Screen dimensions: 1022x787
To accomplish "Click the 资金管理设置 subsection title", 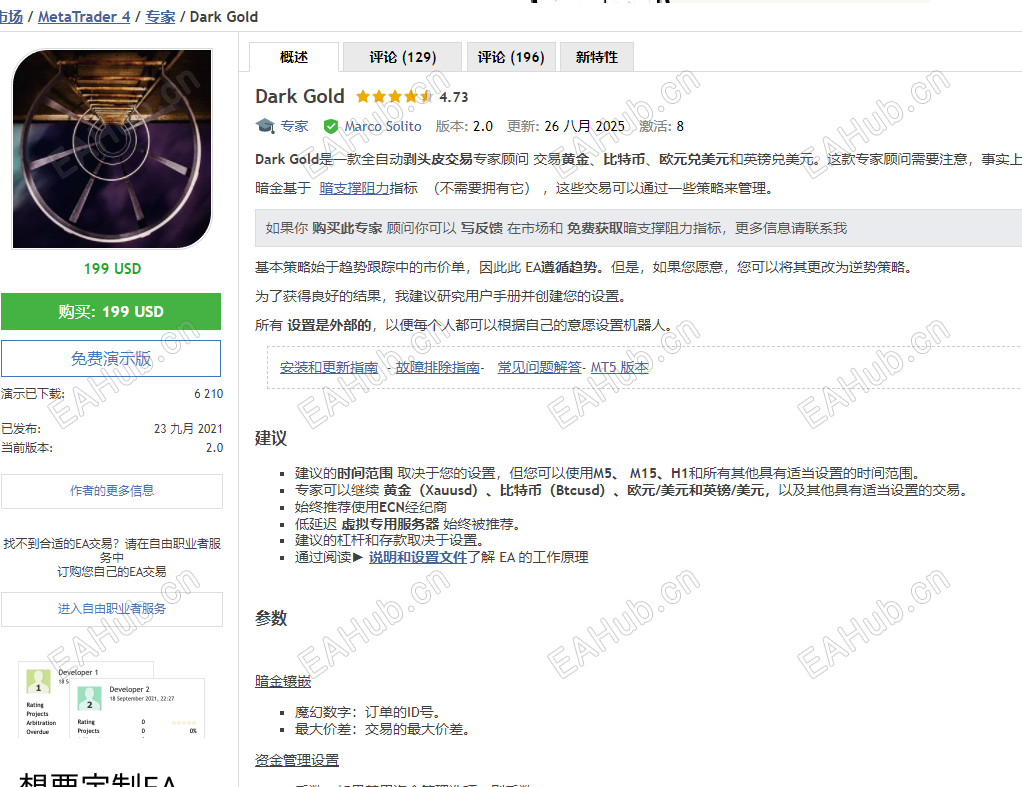I will click(297, 760).
